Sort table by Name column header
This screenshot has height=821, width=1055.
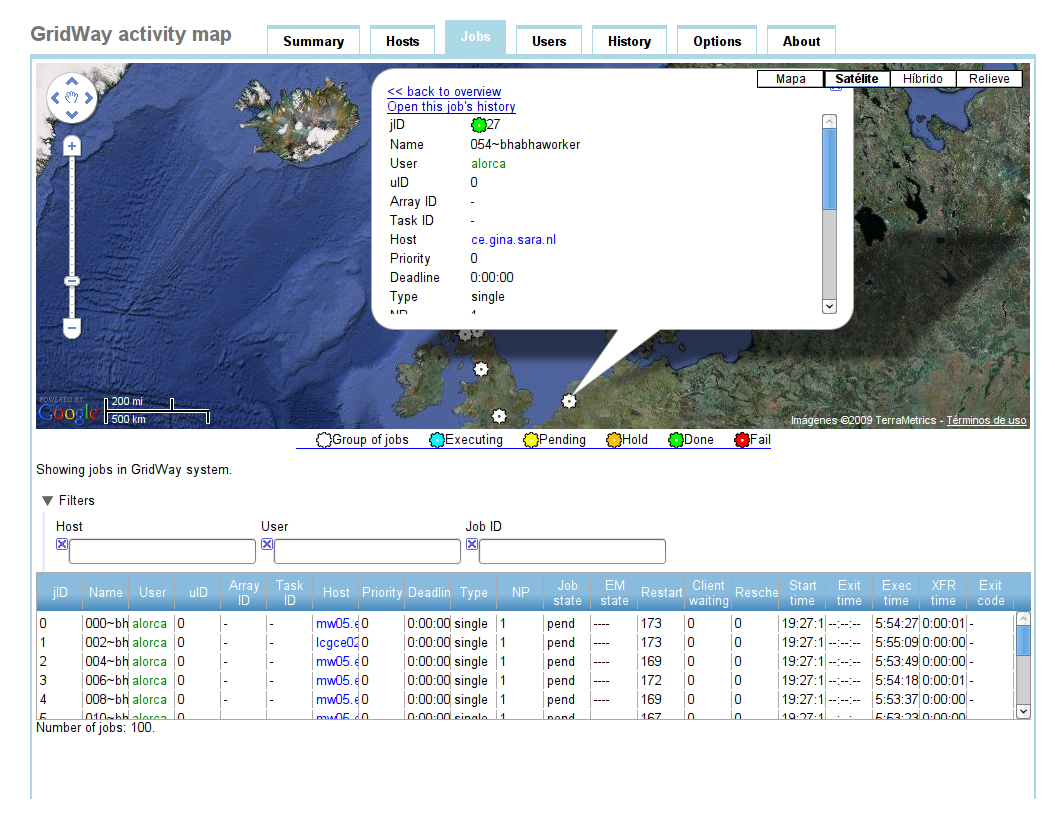[x=106, y=592]
